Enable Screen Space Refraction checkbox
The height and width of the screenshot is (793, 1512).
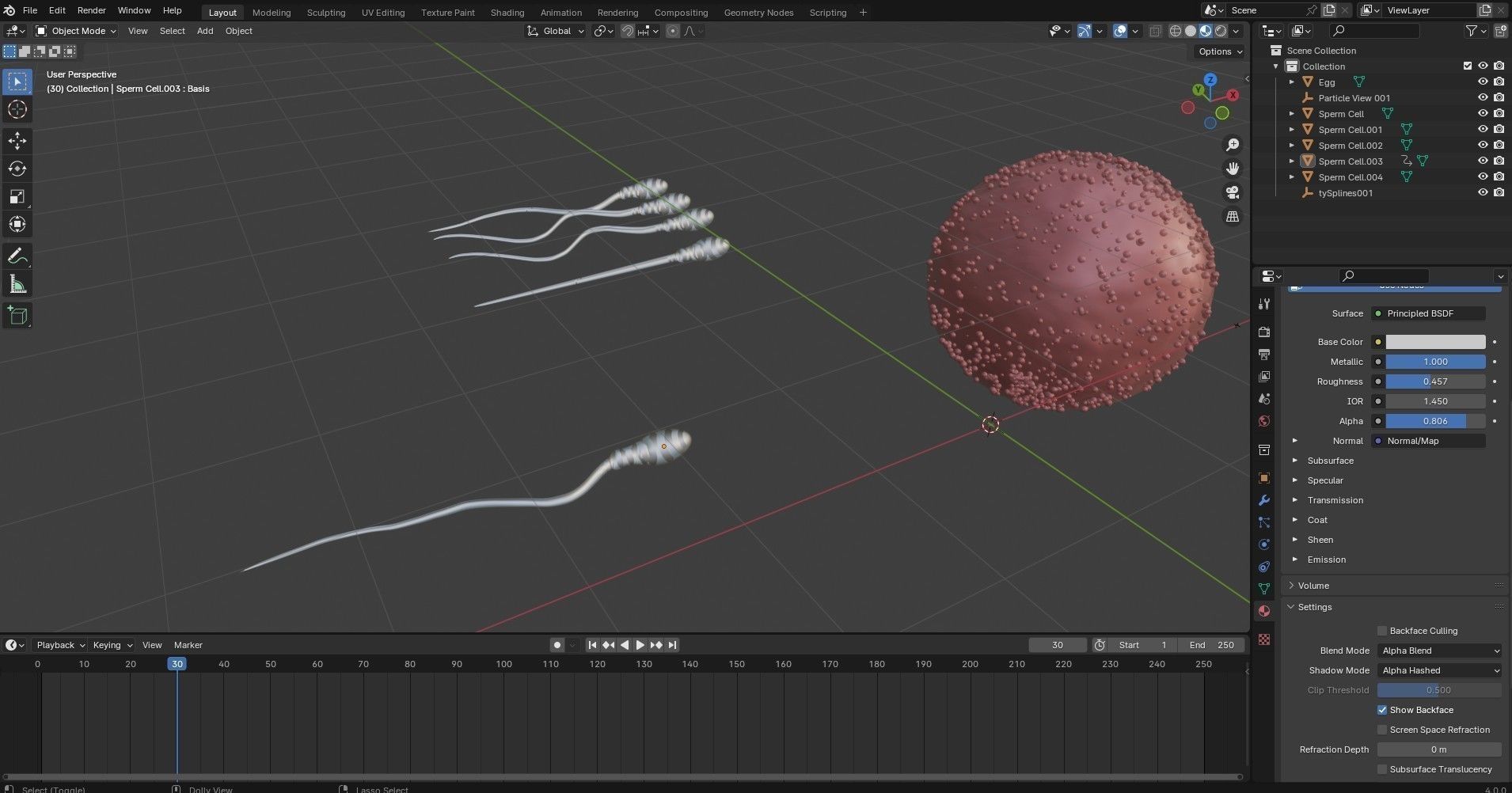[1382, 730]
